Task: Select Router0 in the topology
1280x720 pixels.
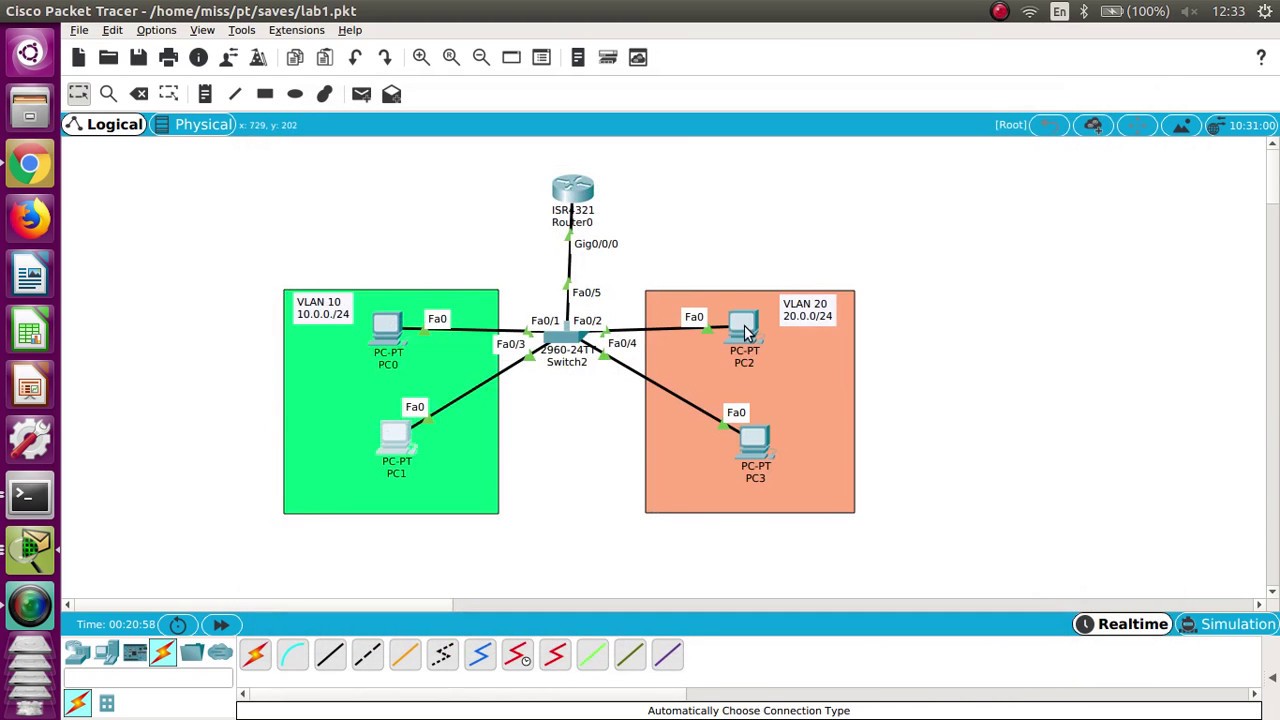Action: [x=572, y=189]
